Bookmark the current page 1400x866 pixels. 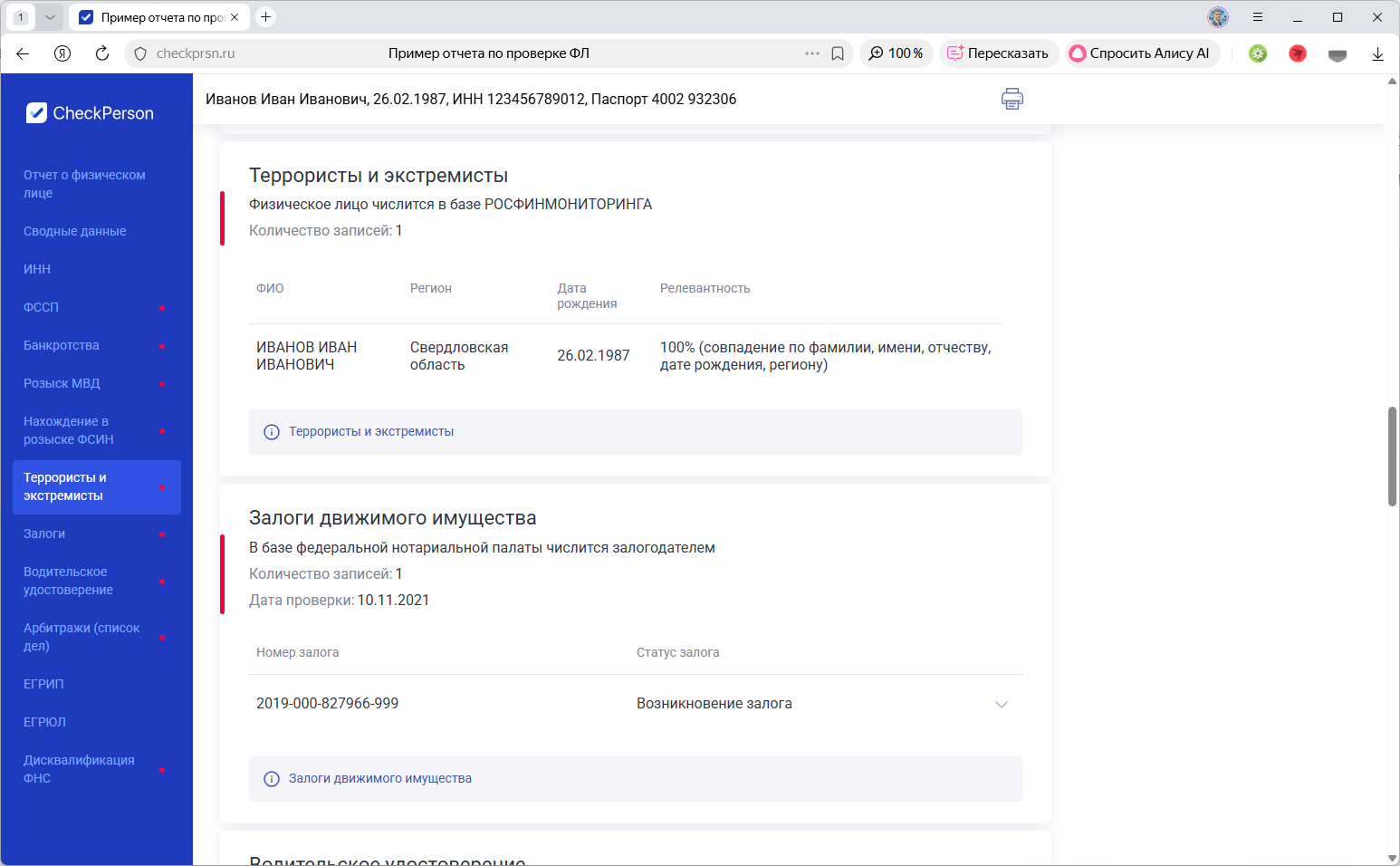(837, 53)
